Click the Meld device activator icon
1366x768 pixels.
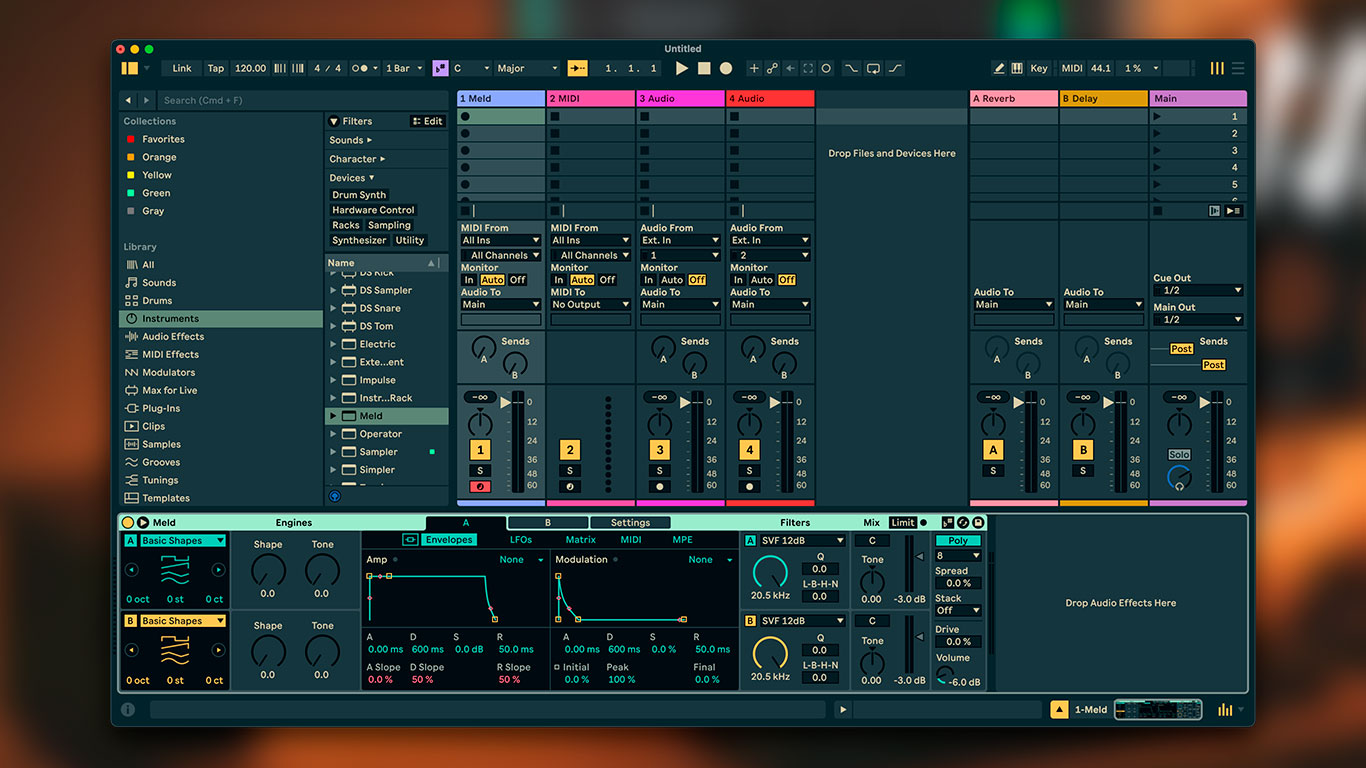(128, 522)
